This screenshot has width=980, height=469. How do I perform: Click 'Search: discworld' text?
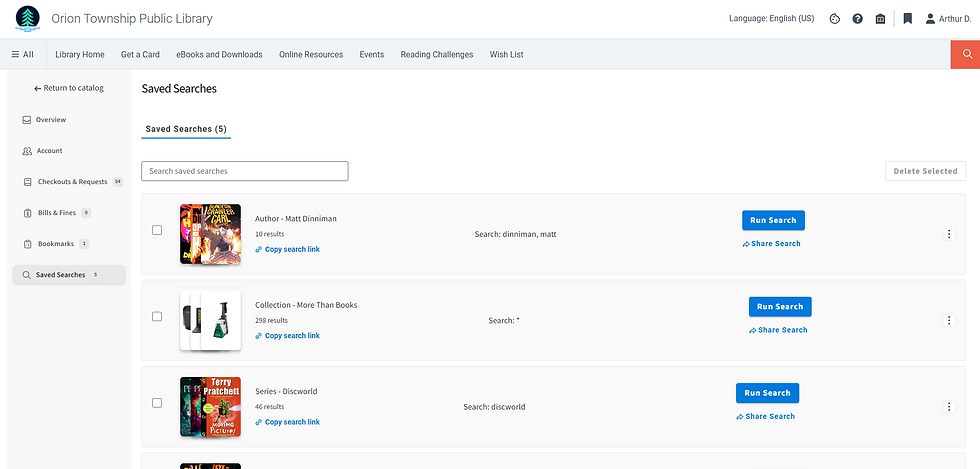(494, 407)
